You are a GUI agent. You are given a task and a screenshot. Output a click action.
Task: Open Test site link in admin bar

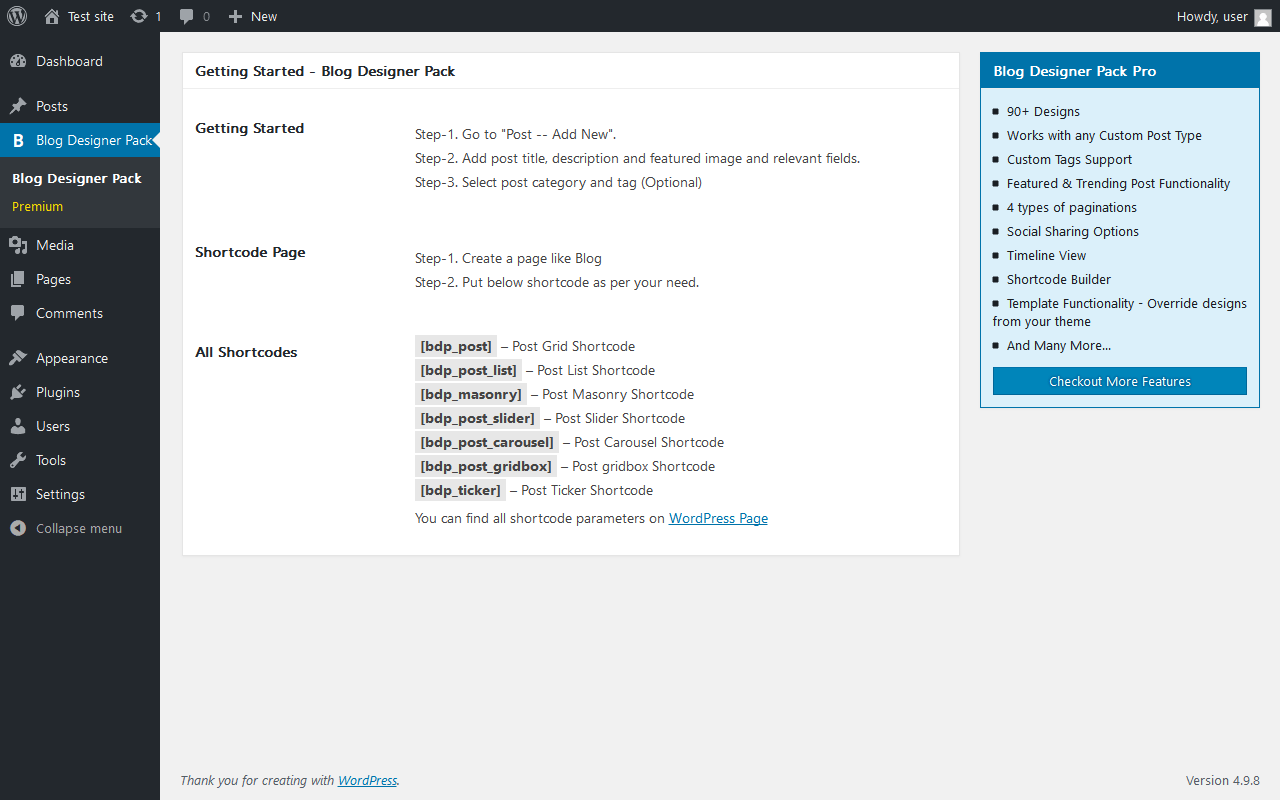(91, 16)
